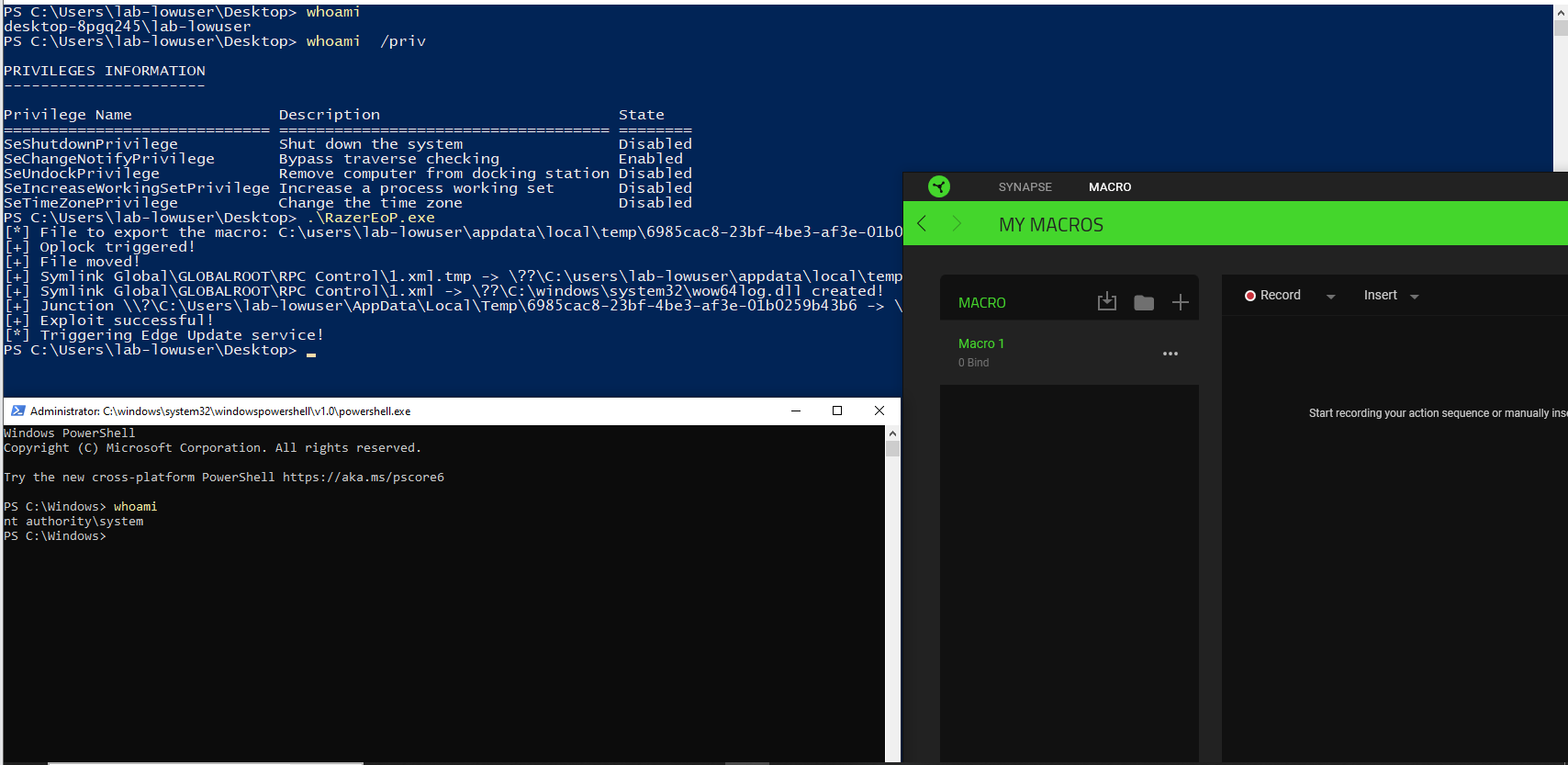Viewport: 1568px width, 765px height.
Task: Click the 'whoami /priv' command text
Action: click(366, 41)
